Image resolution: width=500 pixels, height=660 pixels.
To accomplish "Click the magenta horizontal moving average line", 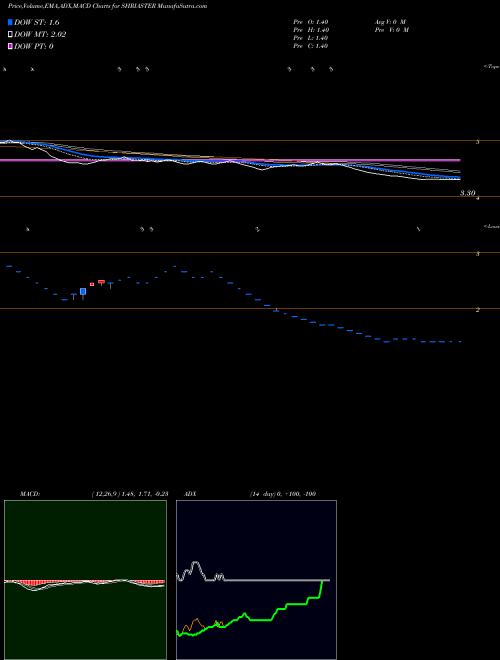I will click(x=230, y=160).
